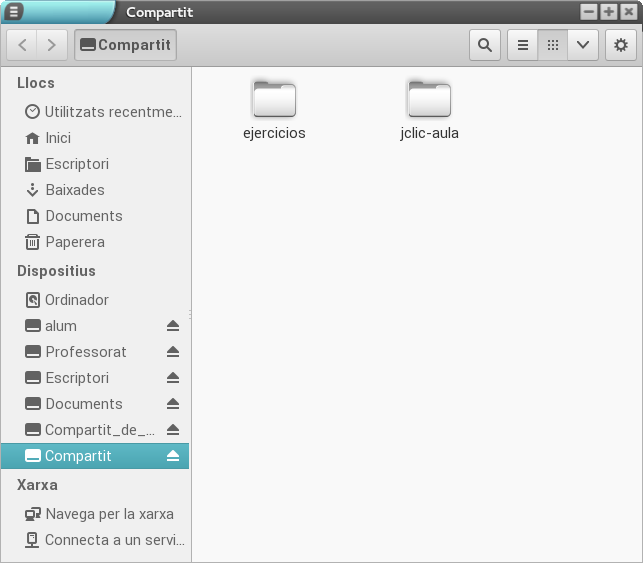This screenshot has height=563, width=643.
Task: Eject the Professorat volume
Action: [173, 352]
